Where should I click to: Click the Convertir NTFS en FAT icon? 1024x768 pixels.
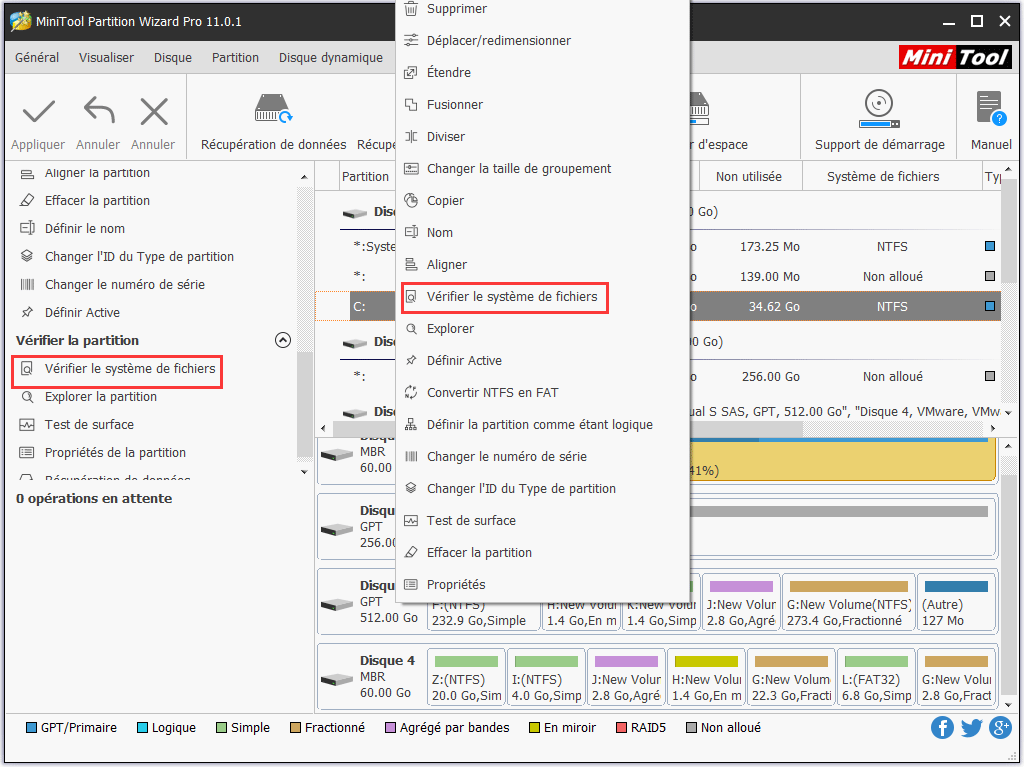[x=411, y=392]
